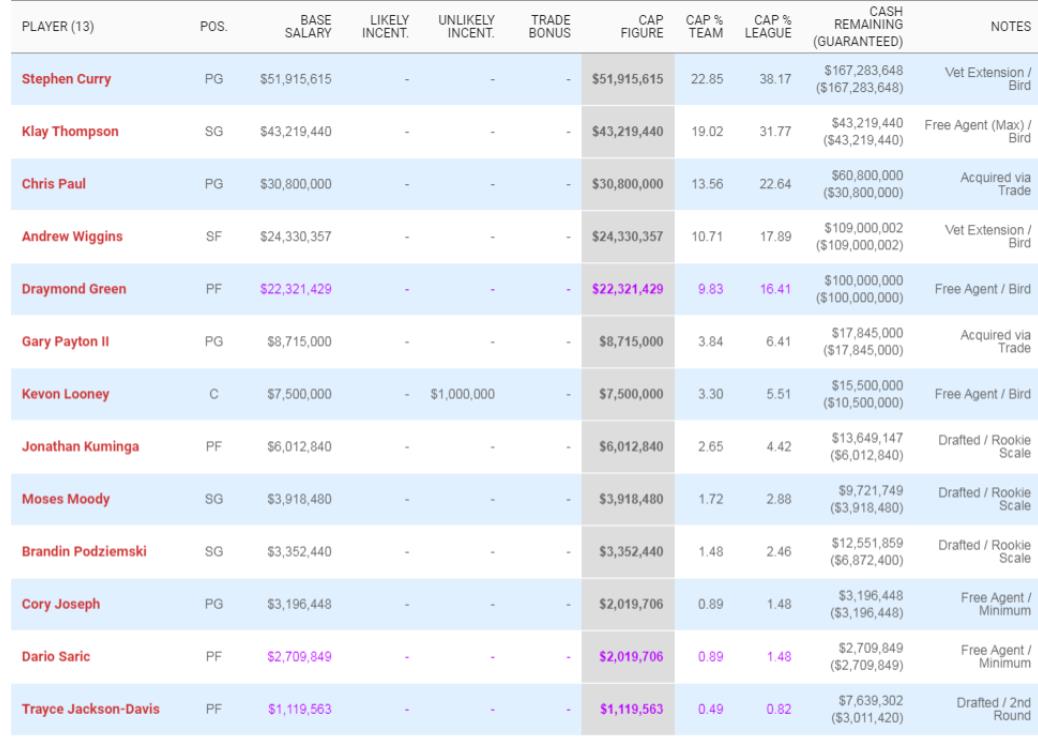
Task: Select the Draymond Green name link
Action: click(73, 289)
